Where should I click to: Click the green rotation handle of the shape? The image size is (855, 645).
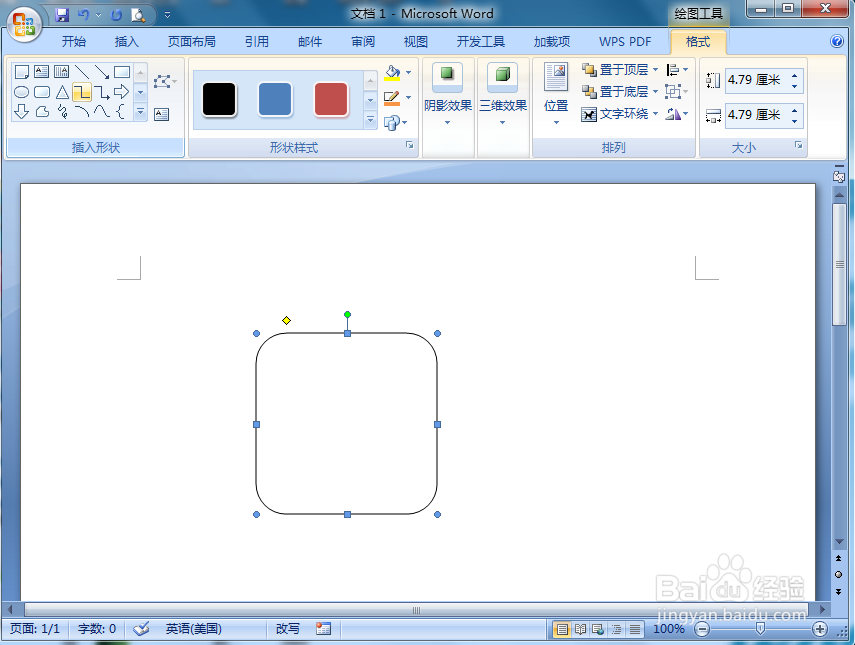point(347,315)
